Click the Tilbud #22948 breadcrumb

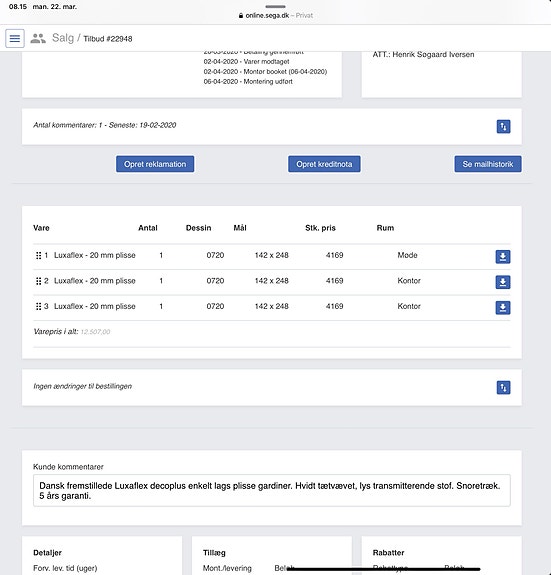(108, 39)
